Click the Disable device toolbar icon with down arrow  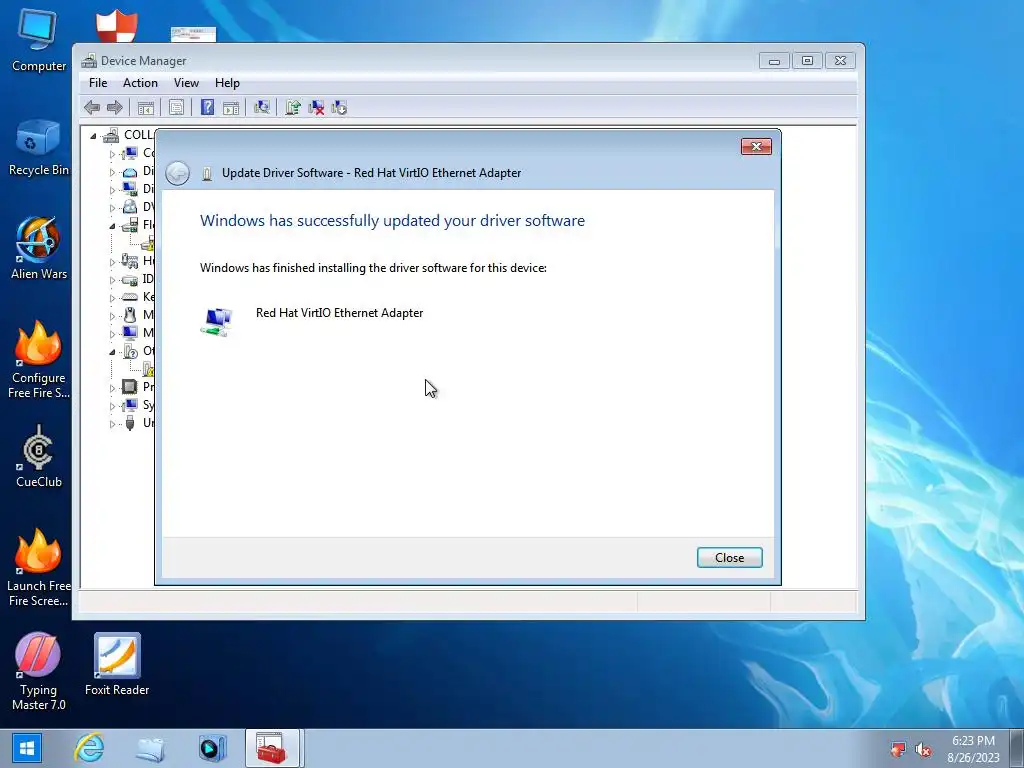(339, 108)
